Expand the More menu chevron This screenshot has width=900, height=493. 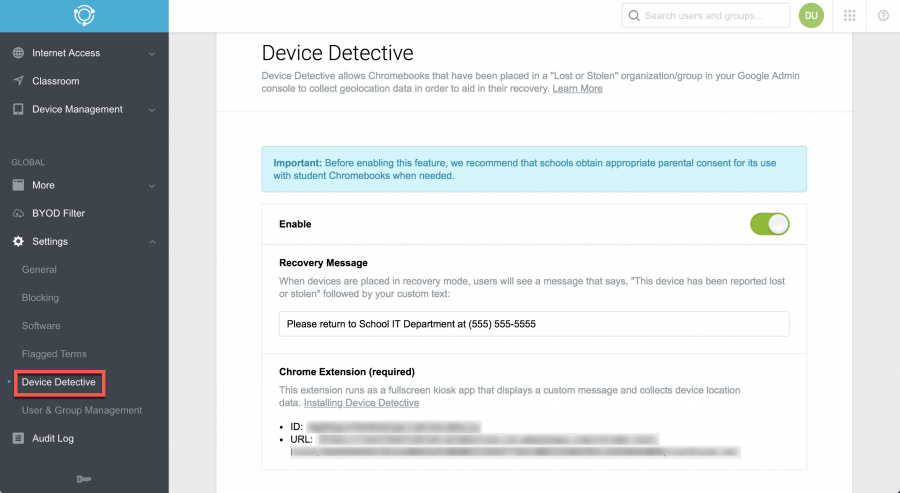coord(152,185)
